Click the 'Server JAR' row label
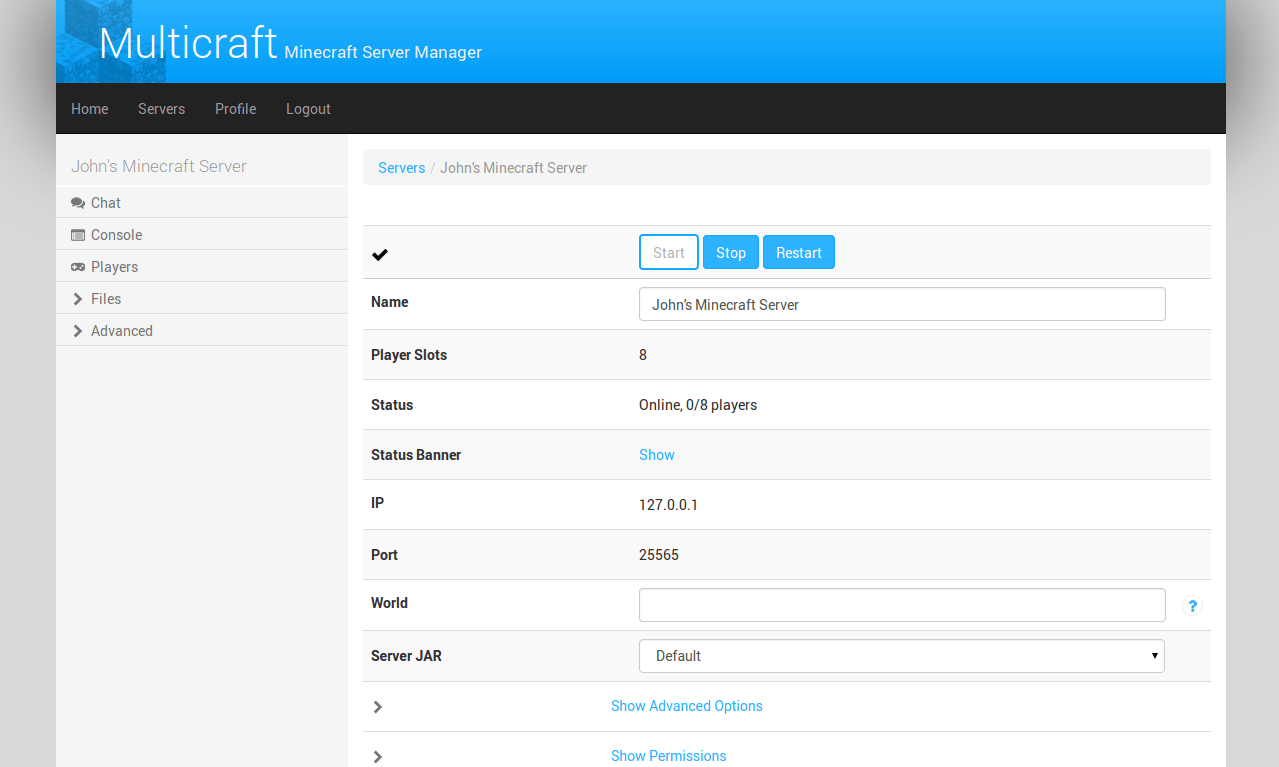Image resolution: width=1279 pixels, height=767 pixels. 406,656
